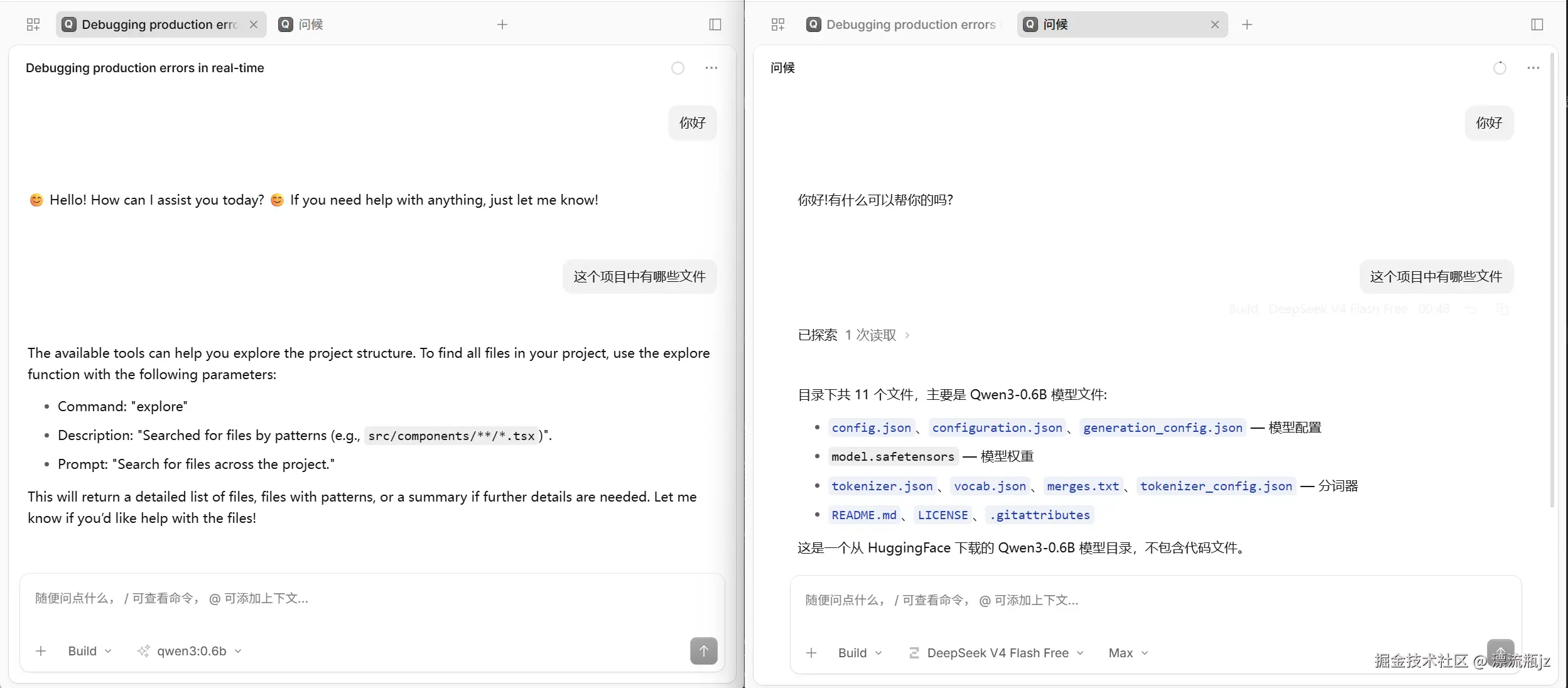Click the Prompt: "Search for files across the project." line
Screen dimensions: 1568x688
196,464
